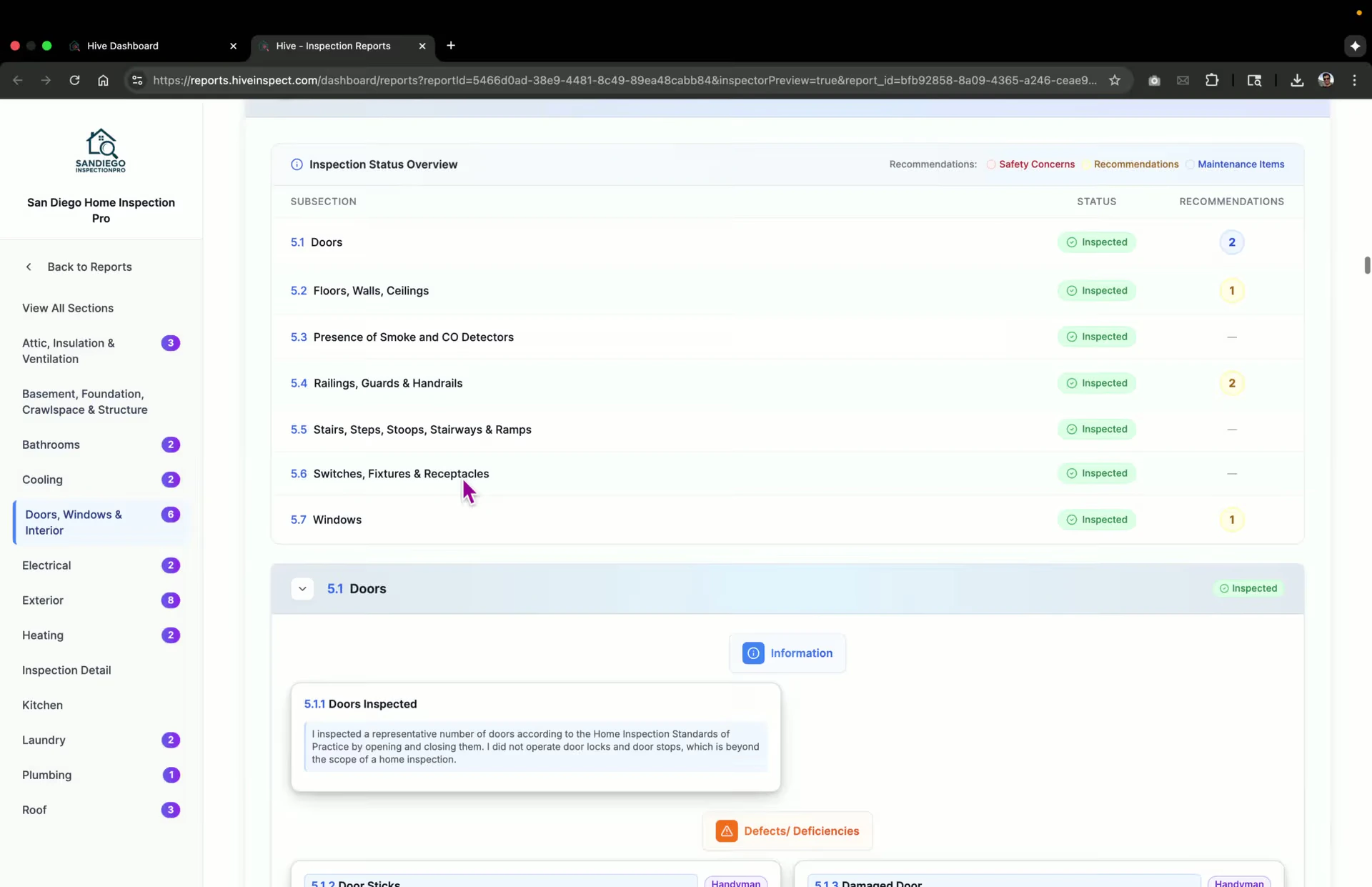Jump to 5.4 Railings, Guards & Handrails
Image resolution: width=1372 pixels, height=887 pixels.
pos(787,383)
